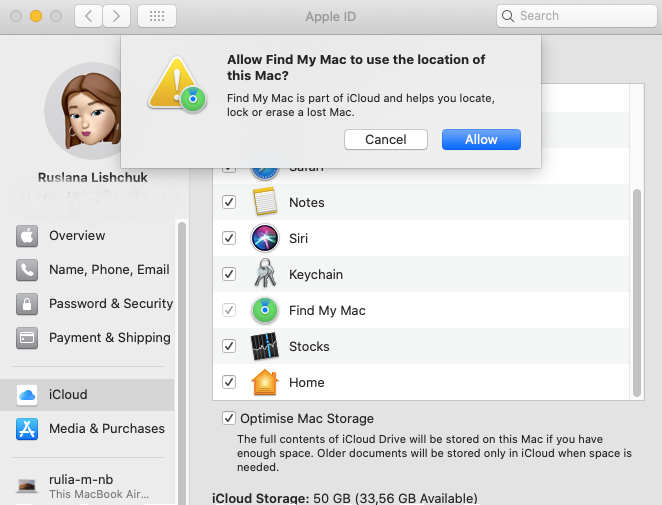The width and height of the screenshot is (662, 505).
Task: Click the Find My Mac label in list
Action: click(x=327, y=311)
